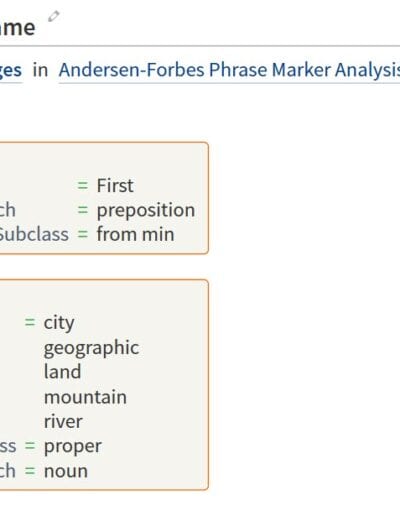Viewport: 400px width, 516px height.
Task: Open the 'from min' Subclass value
Action: pos(135,234)
